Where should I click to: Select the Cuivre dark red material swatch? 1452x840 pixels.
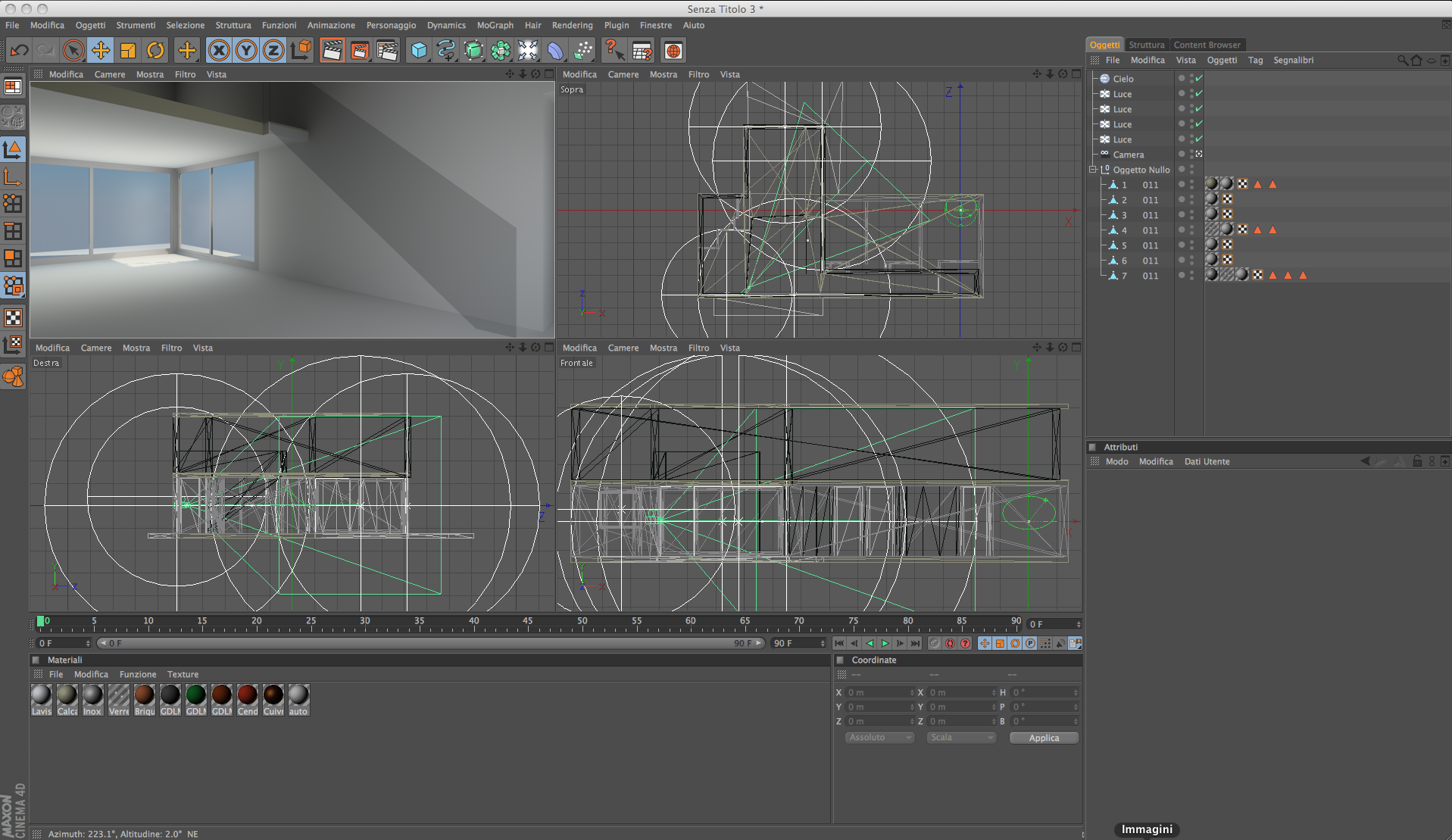(273, 695)
